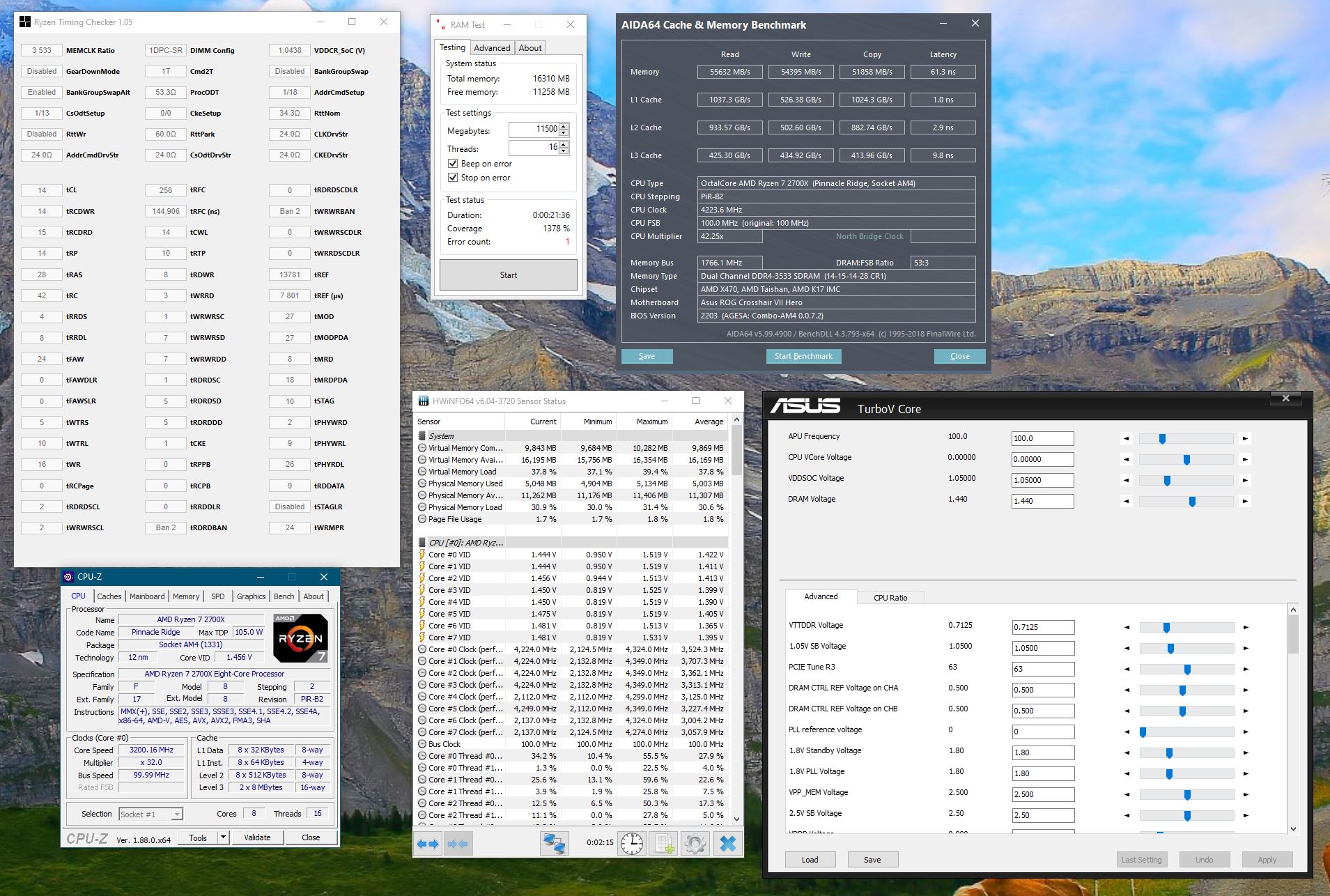Open Selection Socket #1 dropdown in CPU-Z
Image resolution: width=1330 pixels, height=896 pixels.
point(177,814)
